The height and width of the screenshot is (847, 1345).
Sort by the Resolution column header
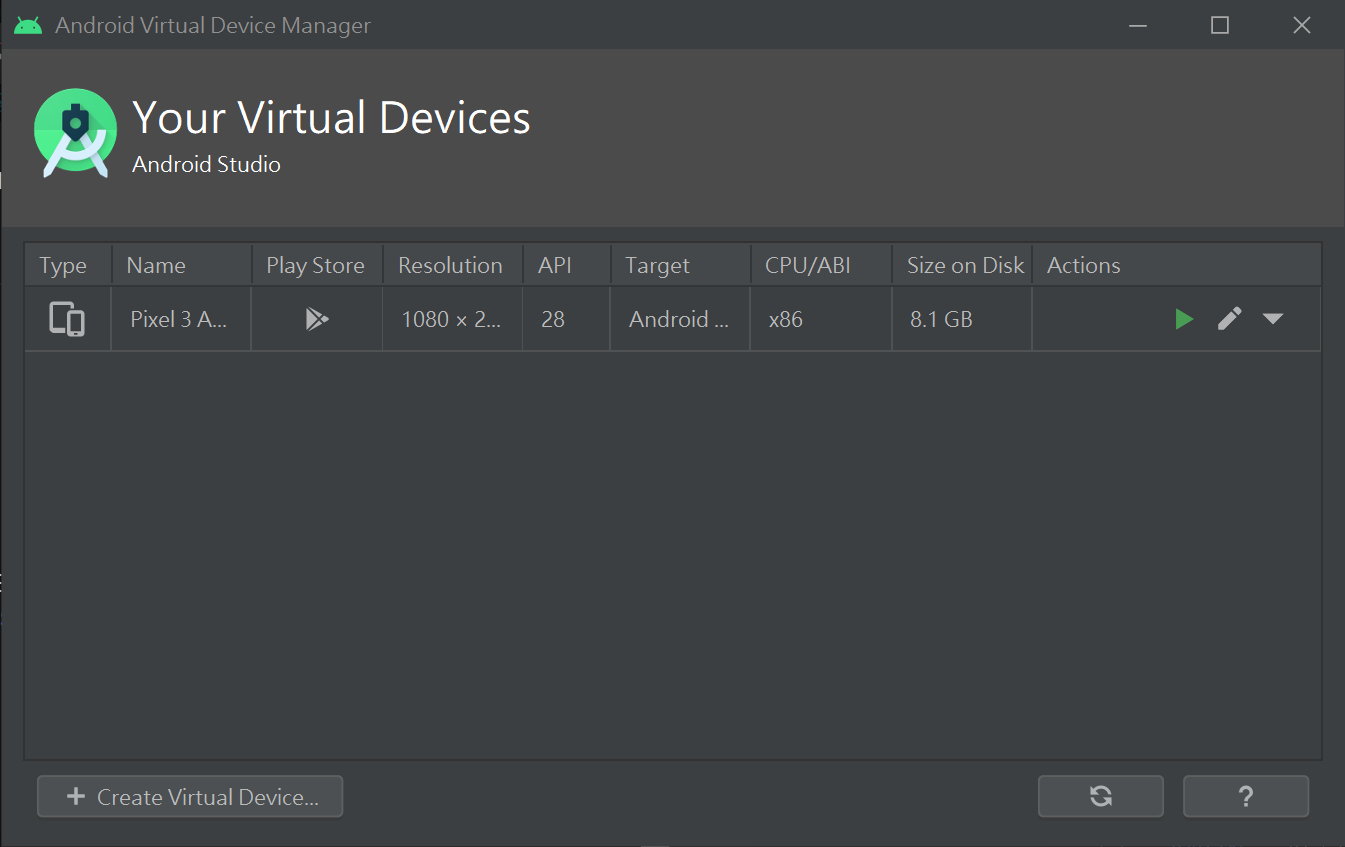pyautogui.click(x=453, y=265)
